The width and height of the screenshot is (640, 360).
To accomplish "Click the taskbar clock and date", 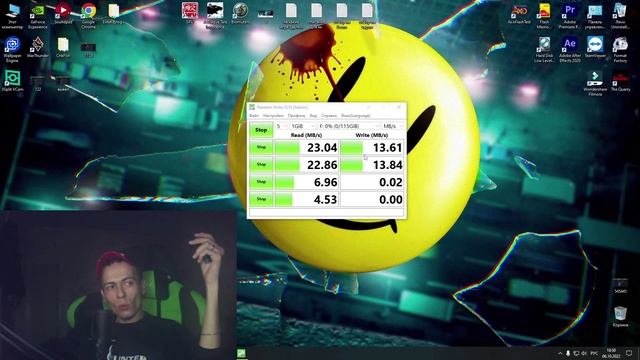I will (611, 353).
